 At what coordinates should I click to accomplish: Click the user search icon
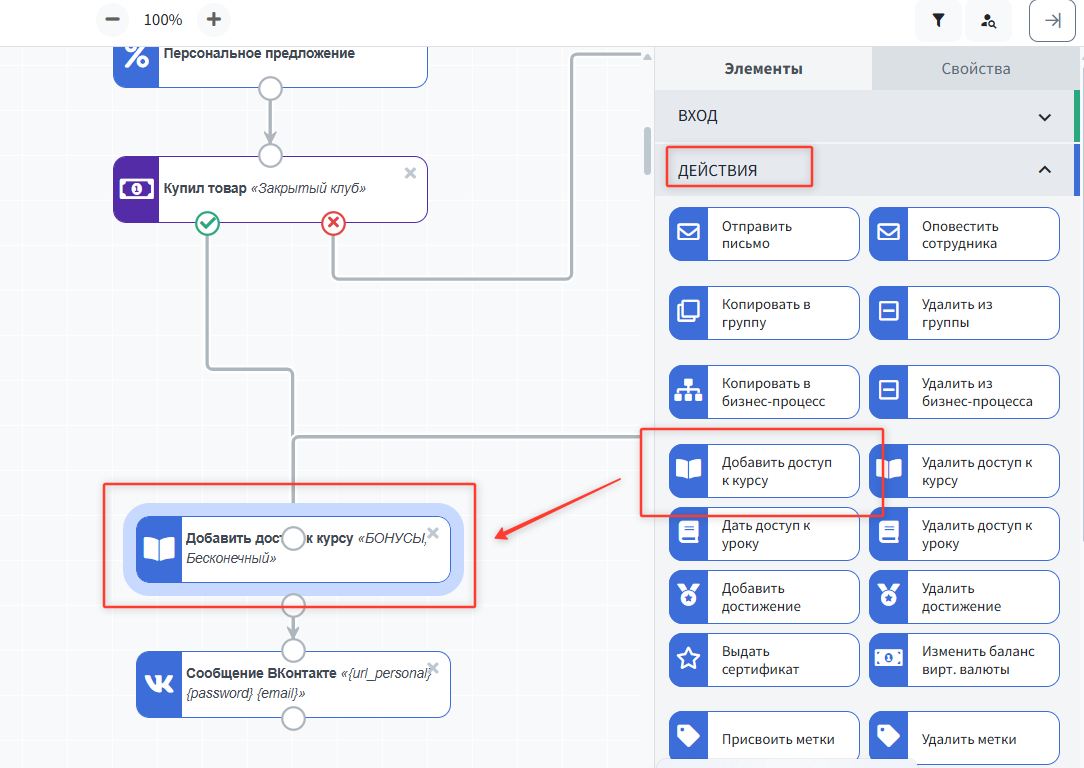click(x=988, y=20)
